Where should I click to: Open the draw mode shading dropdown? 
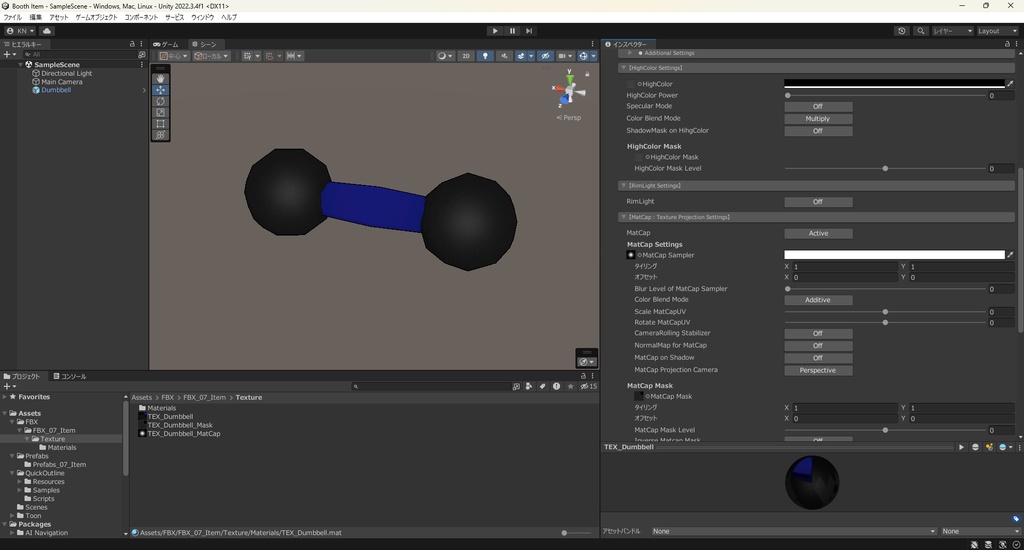coord(445,56)
